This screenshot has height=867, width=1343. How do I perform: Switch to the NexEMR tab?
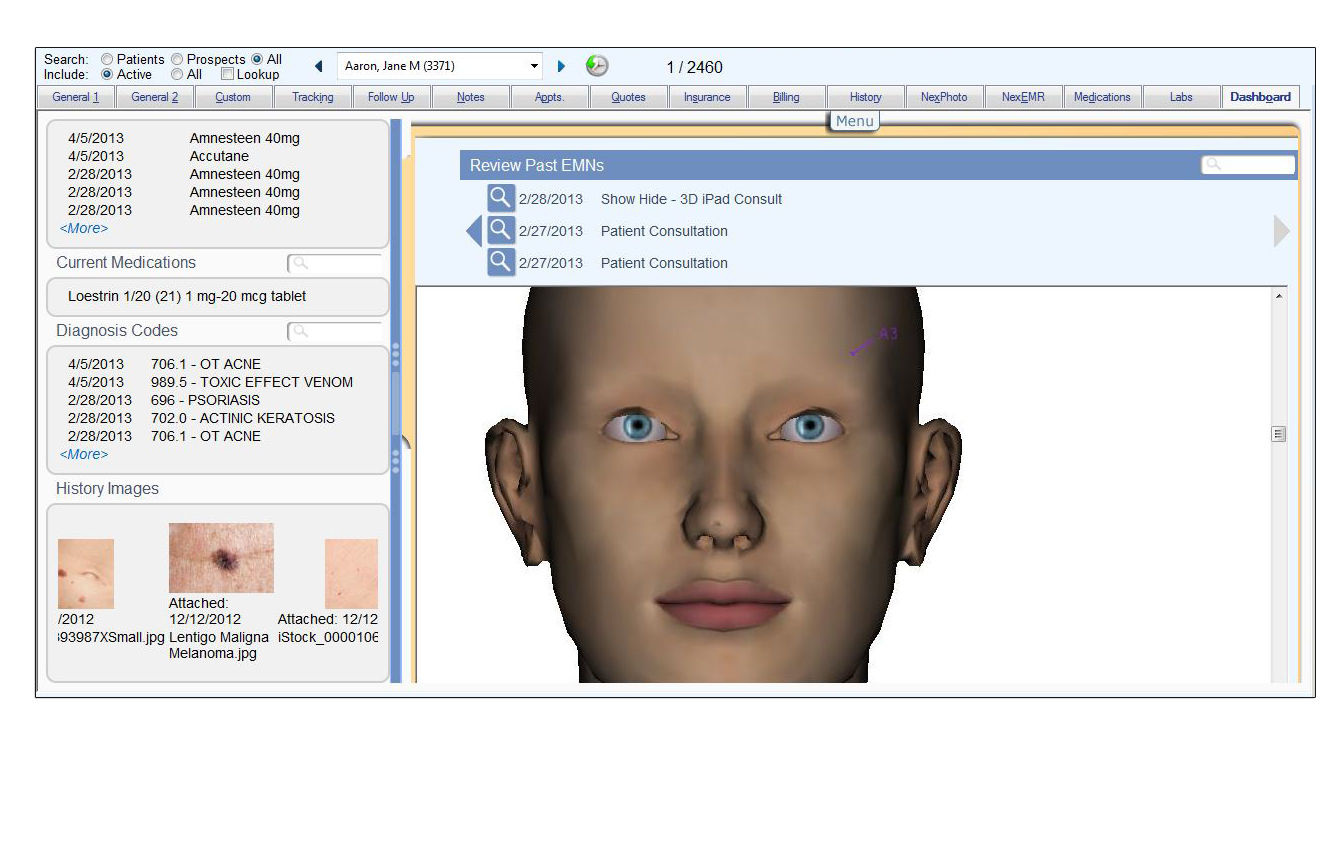coord(1023,96)
